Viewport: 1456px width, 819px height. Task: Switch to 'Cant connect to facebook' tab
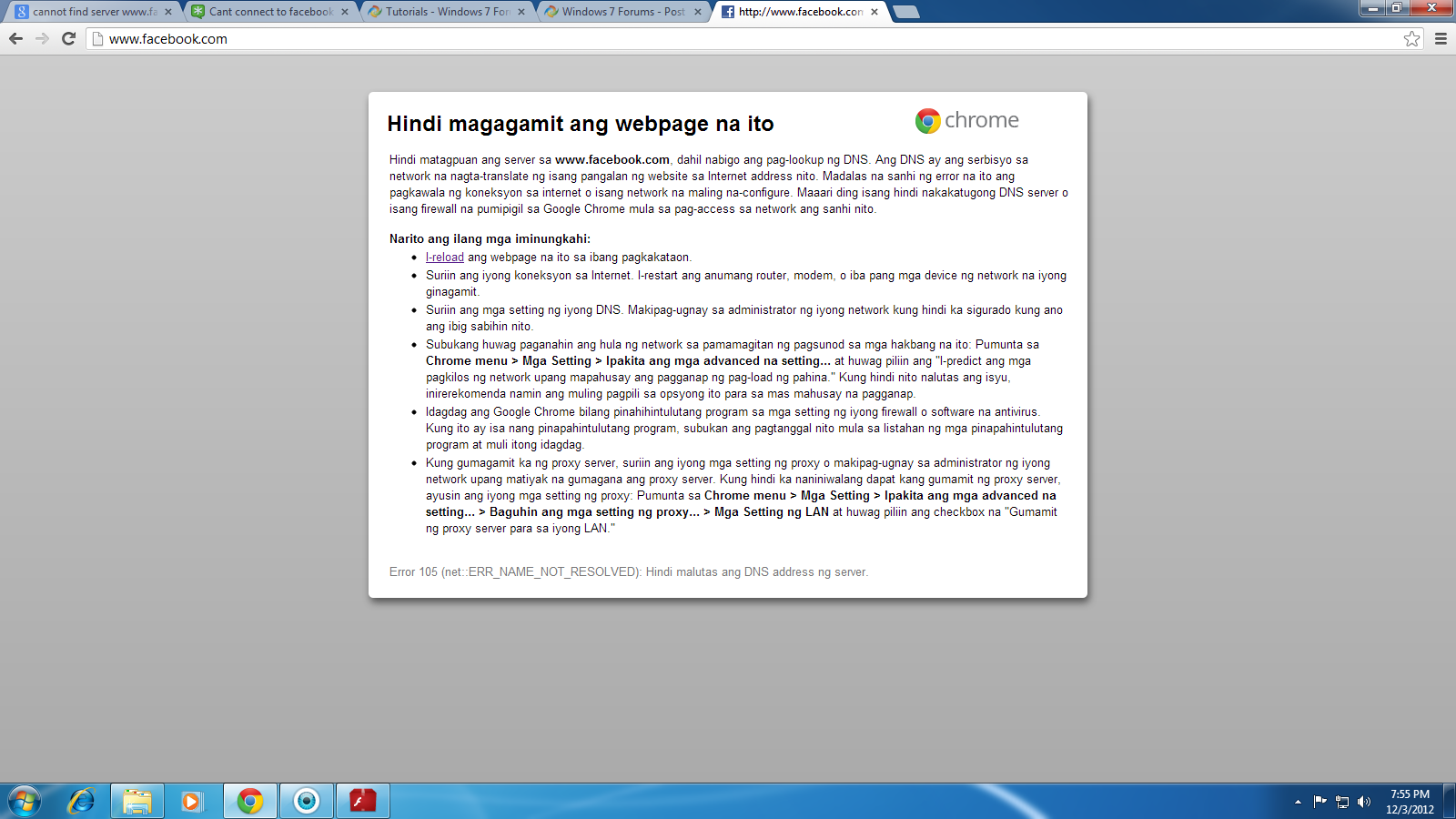pos(269,12)
